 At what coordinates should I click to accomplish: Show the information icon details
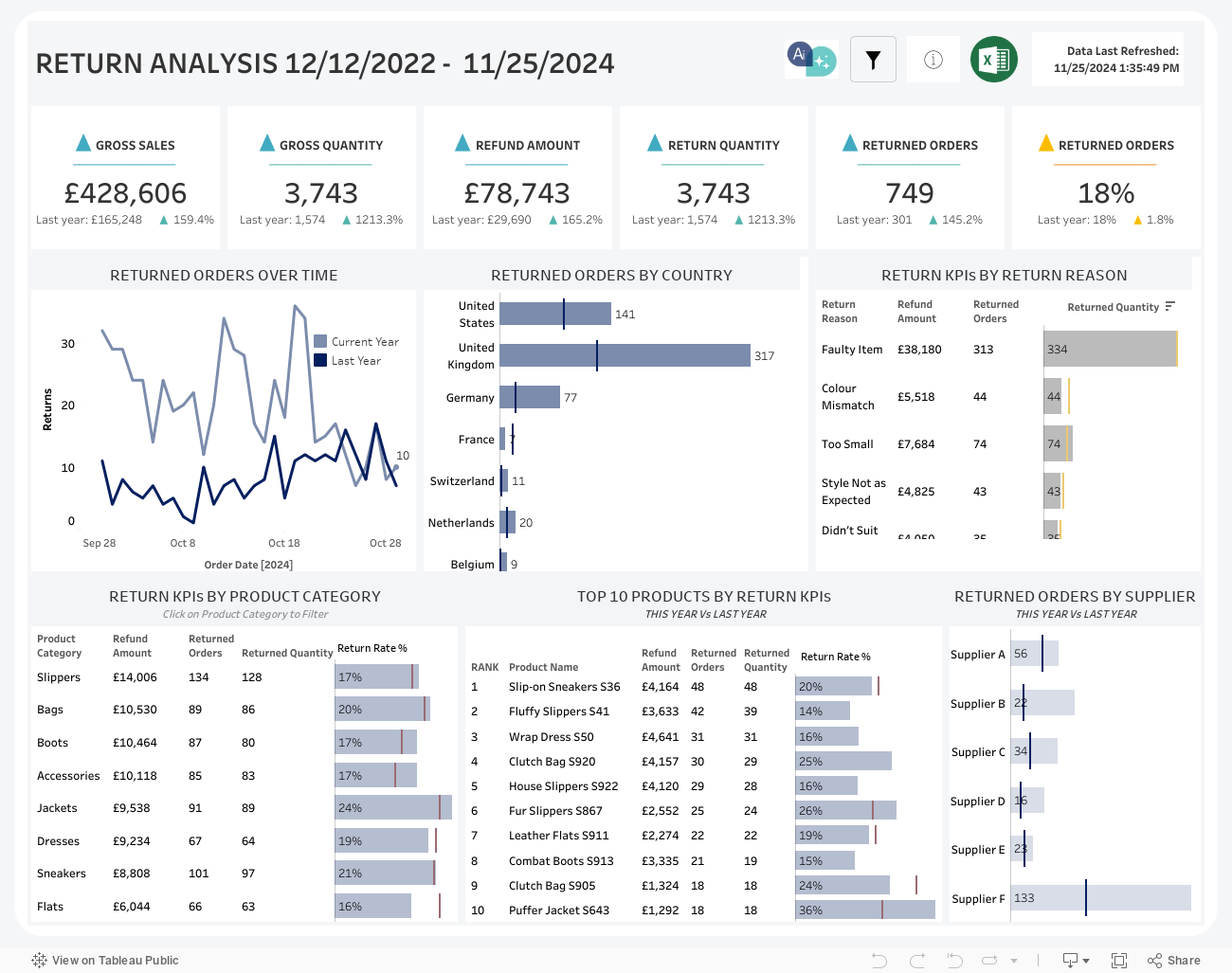pos(933,60)
